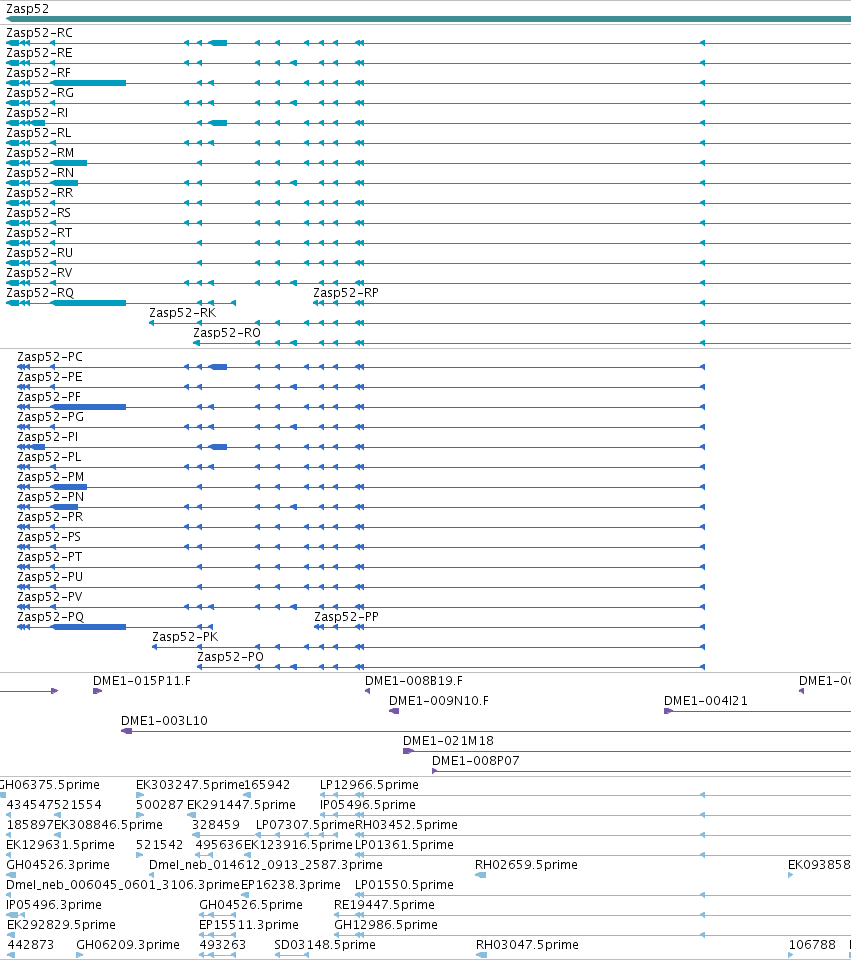Click EST EK308846.5prime
Image resolution: width=851 pixels, height=960 pixels.
pos(108,825)
